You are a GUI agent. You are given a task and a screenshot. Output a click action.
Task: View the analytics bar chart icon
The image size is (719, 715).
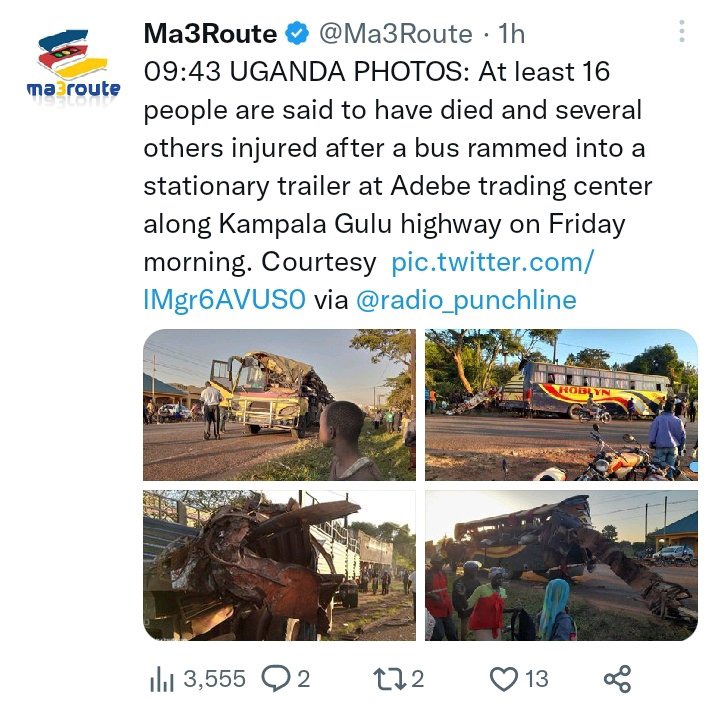point(161,679)
